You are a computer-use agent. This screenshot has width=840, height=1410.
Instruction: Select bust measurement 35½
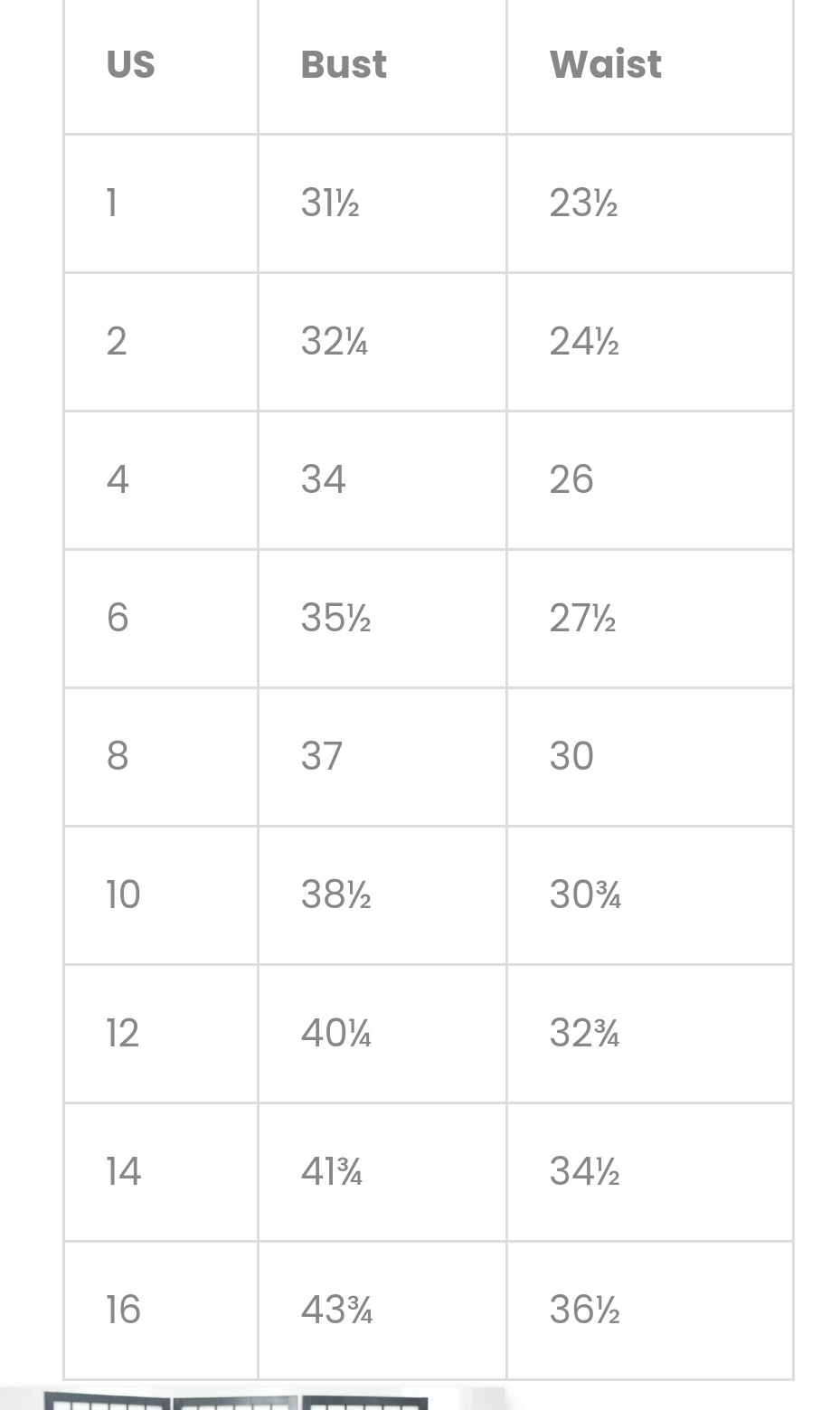pyautogui.click(x=335, y=618)
